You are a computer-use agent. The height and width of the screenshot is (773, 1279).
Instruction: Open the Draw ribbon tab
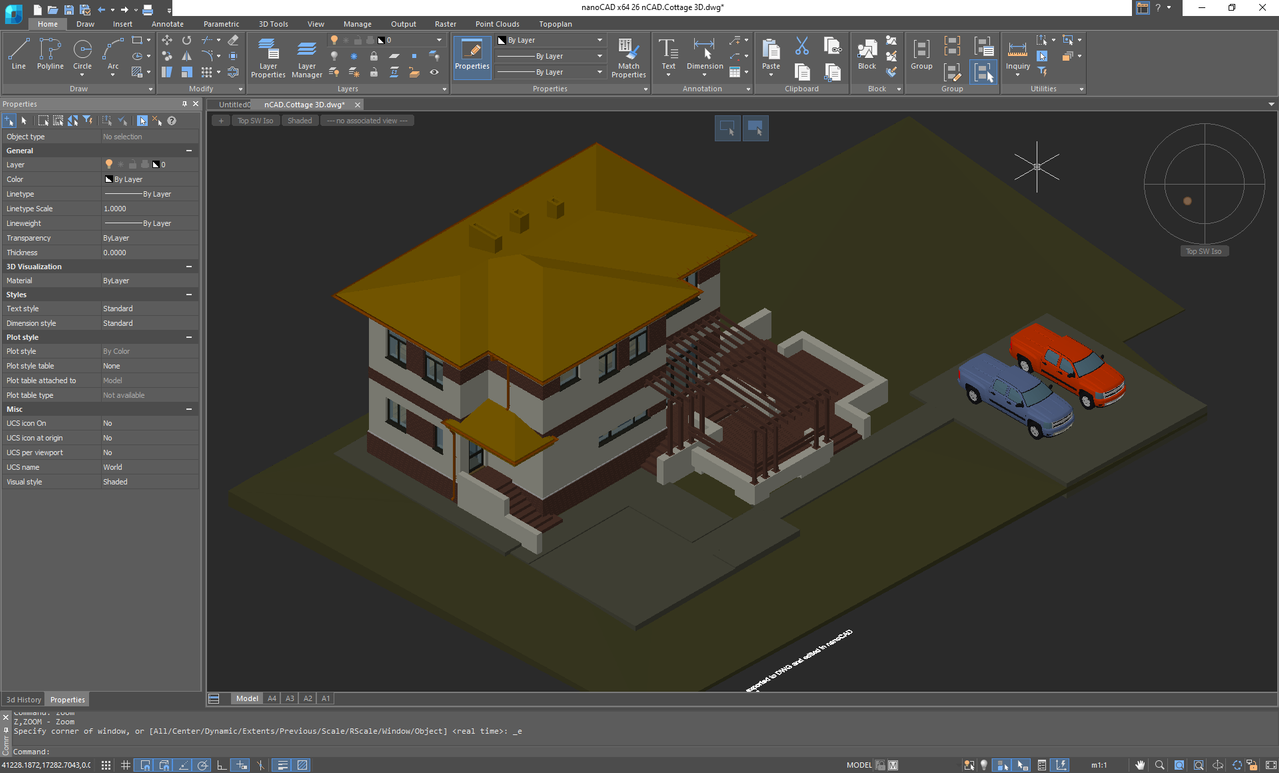85,24
